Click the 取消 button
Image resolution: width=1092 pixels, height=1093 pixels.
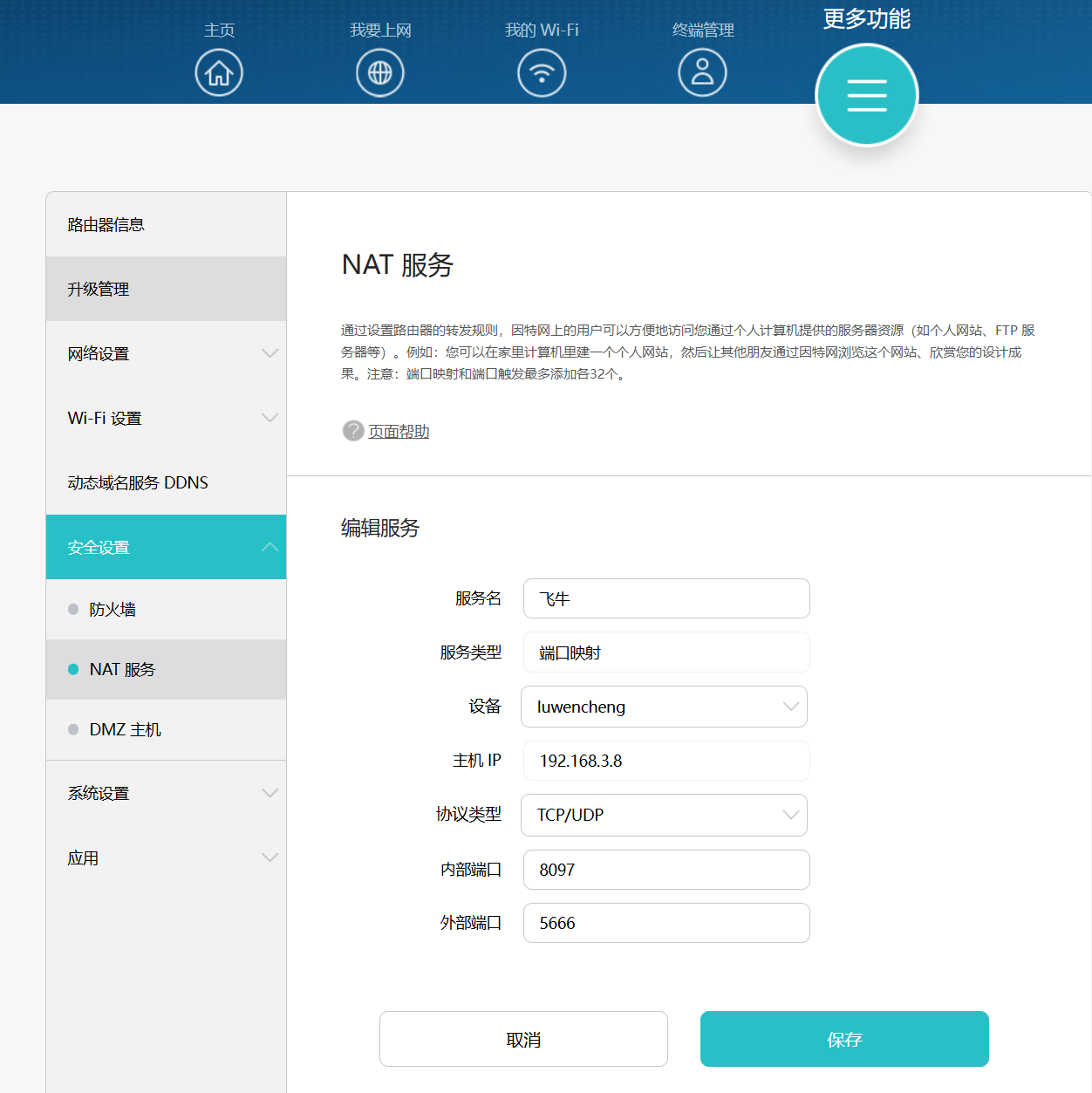[523, 1039]
